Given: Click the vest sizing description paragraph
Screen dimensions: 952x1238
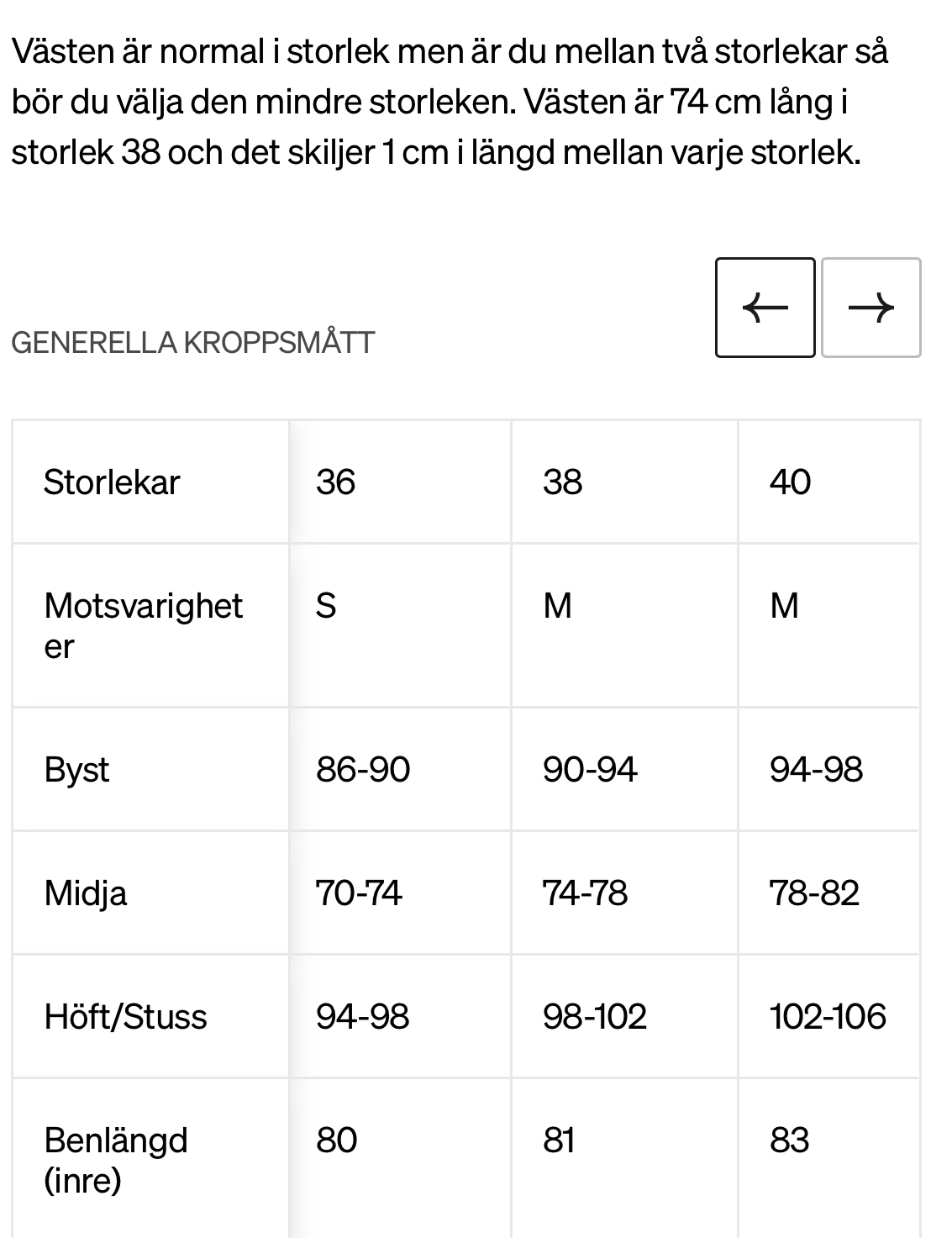Looking at the screenshot, I should (x=450, y=102).
